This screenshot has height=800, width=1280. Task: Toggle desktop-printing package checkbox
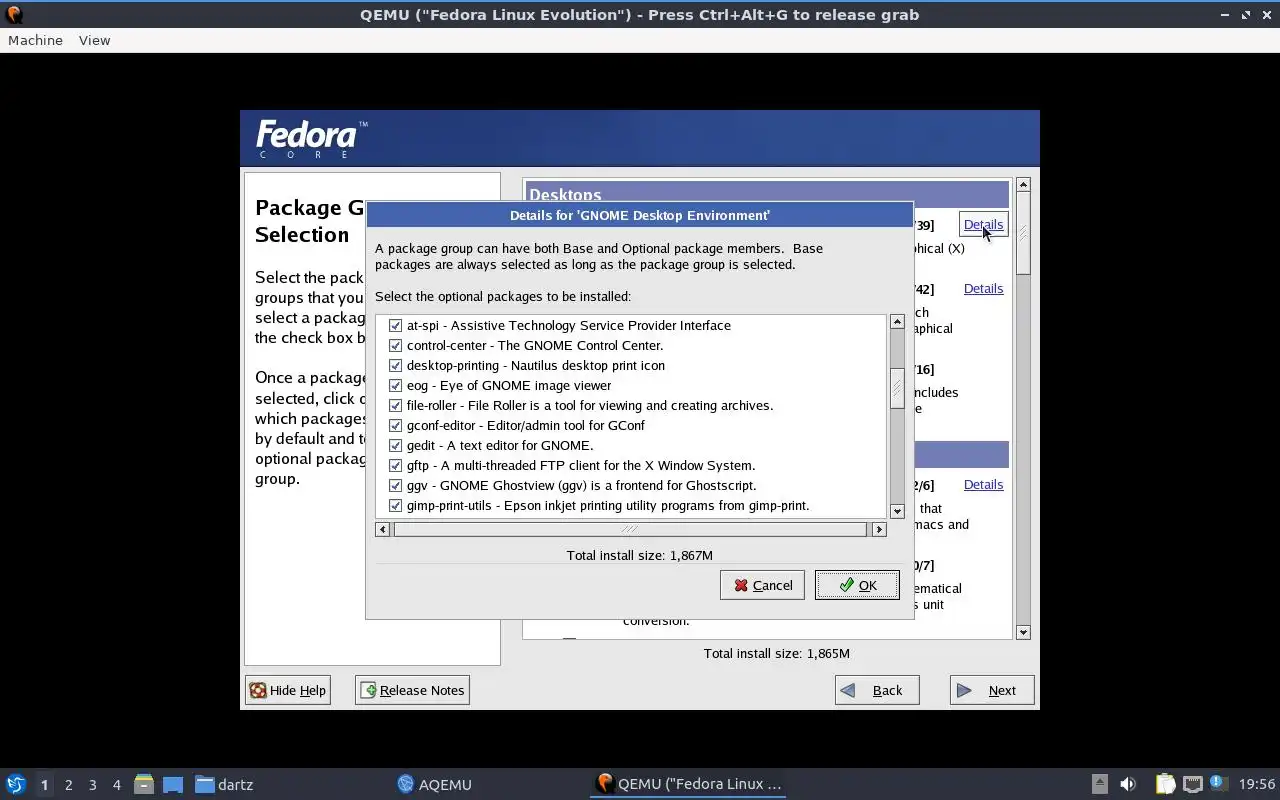(395, 365)
